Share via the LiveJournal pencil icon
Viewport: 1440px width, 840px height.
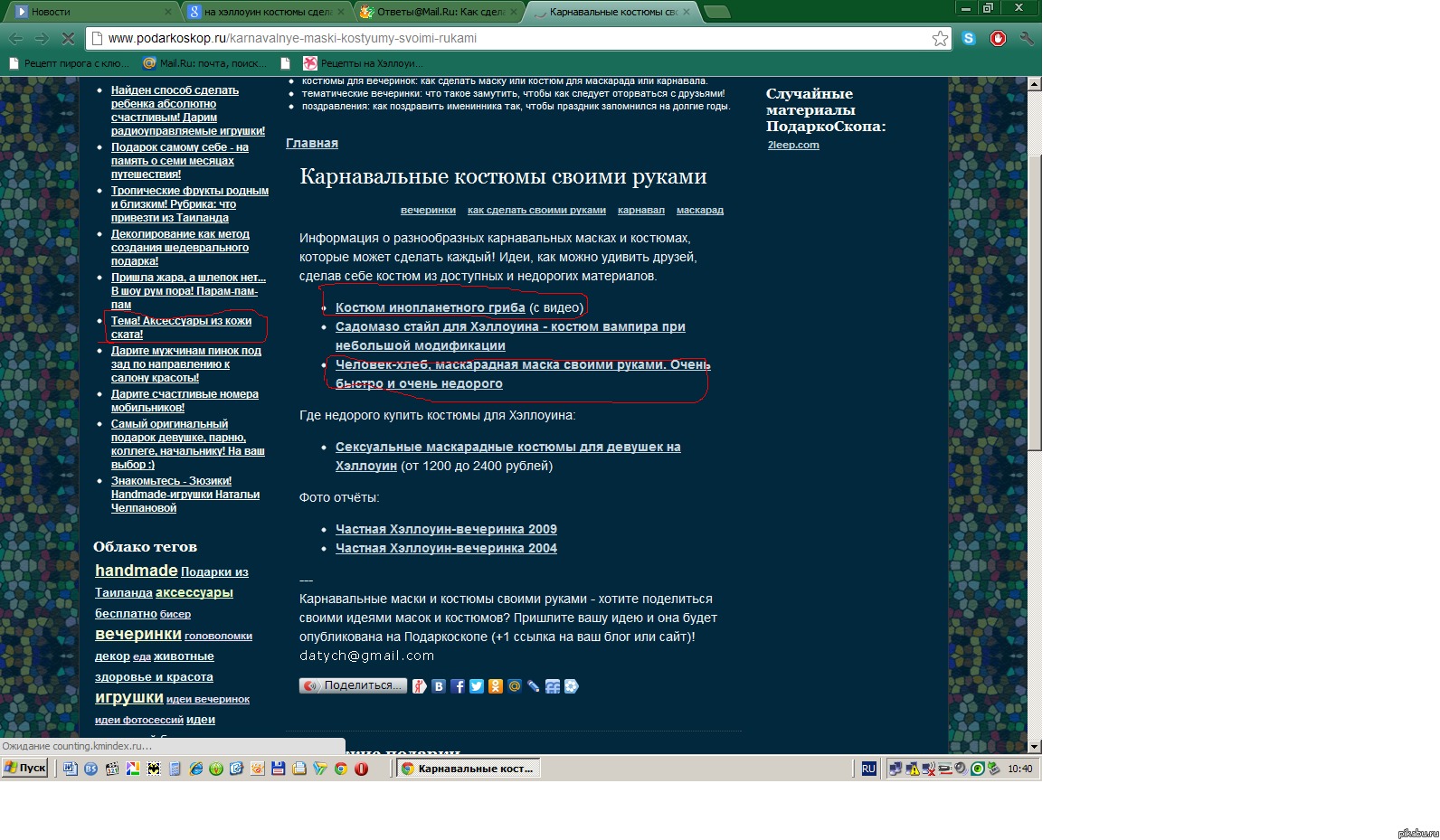(x=534, y=686)
